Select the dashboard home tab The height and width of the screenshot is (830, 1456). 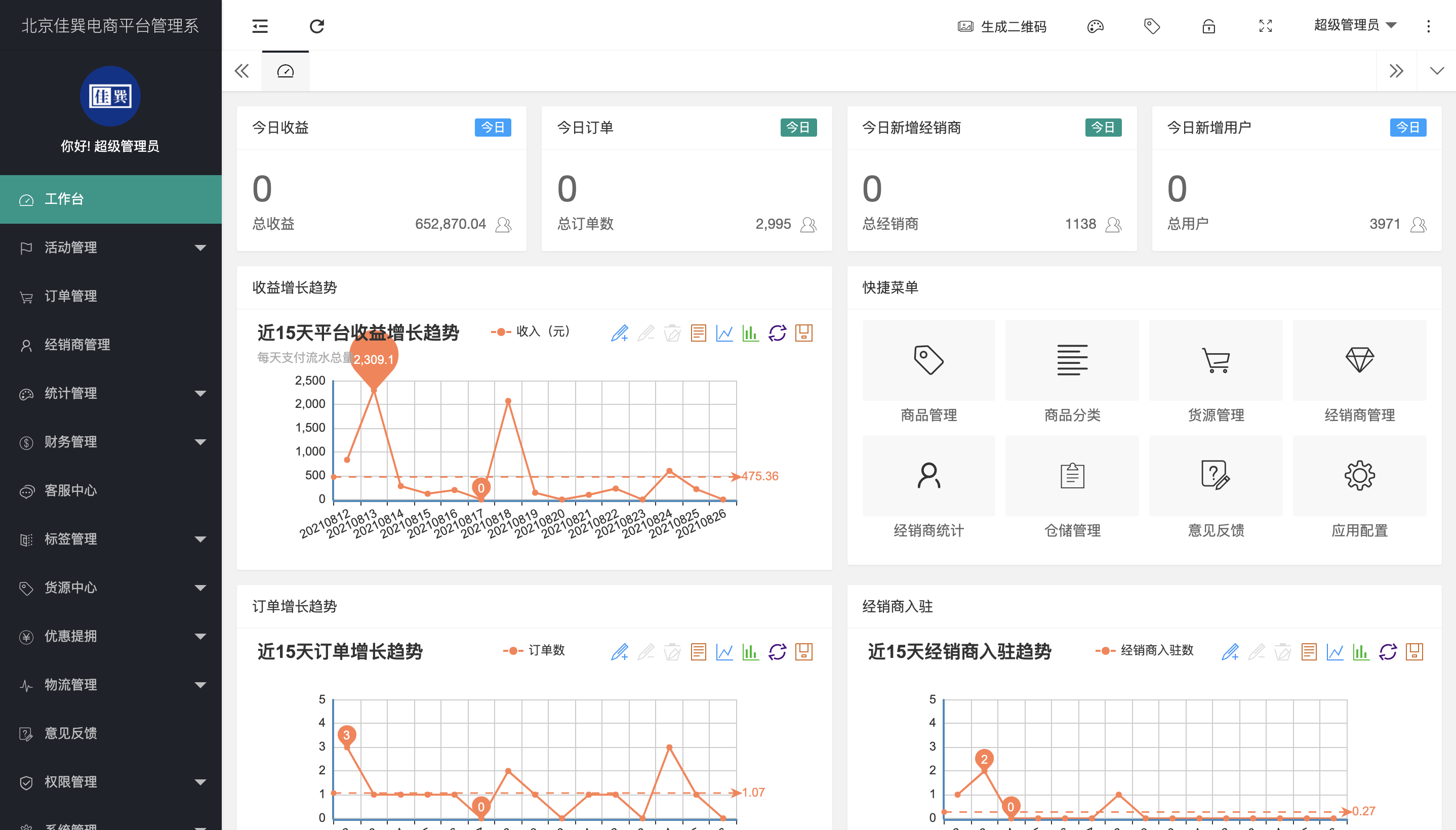click(x=285, y=71)
